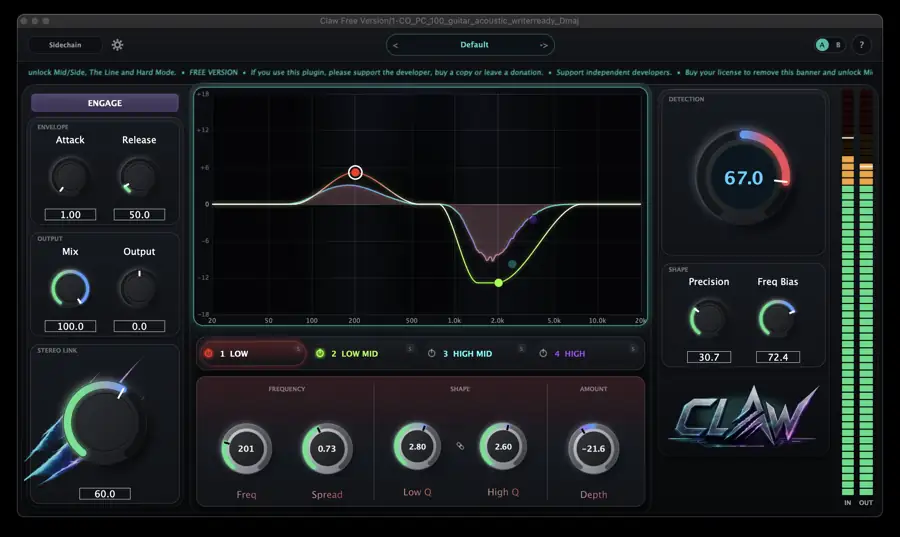Click the Freq Bias knob
The image size is (900, 537).
(777, 318)
